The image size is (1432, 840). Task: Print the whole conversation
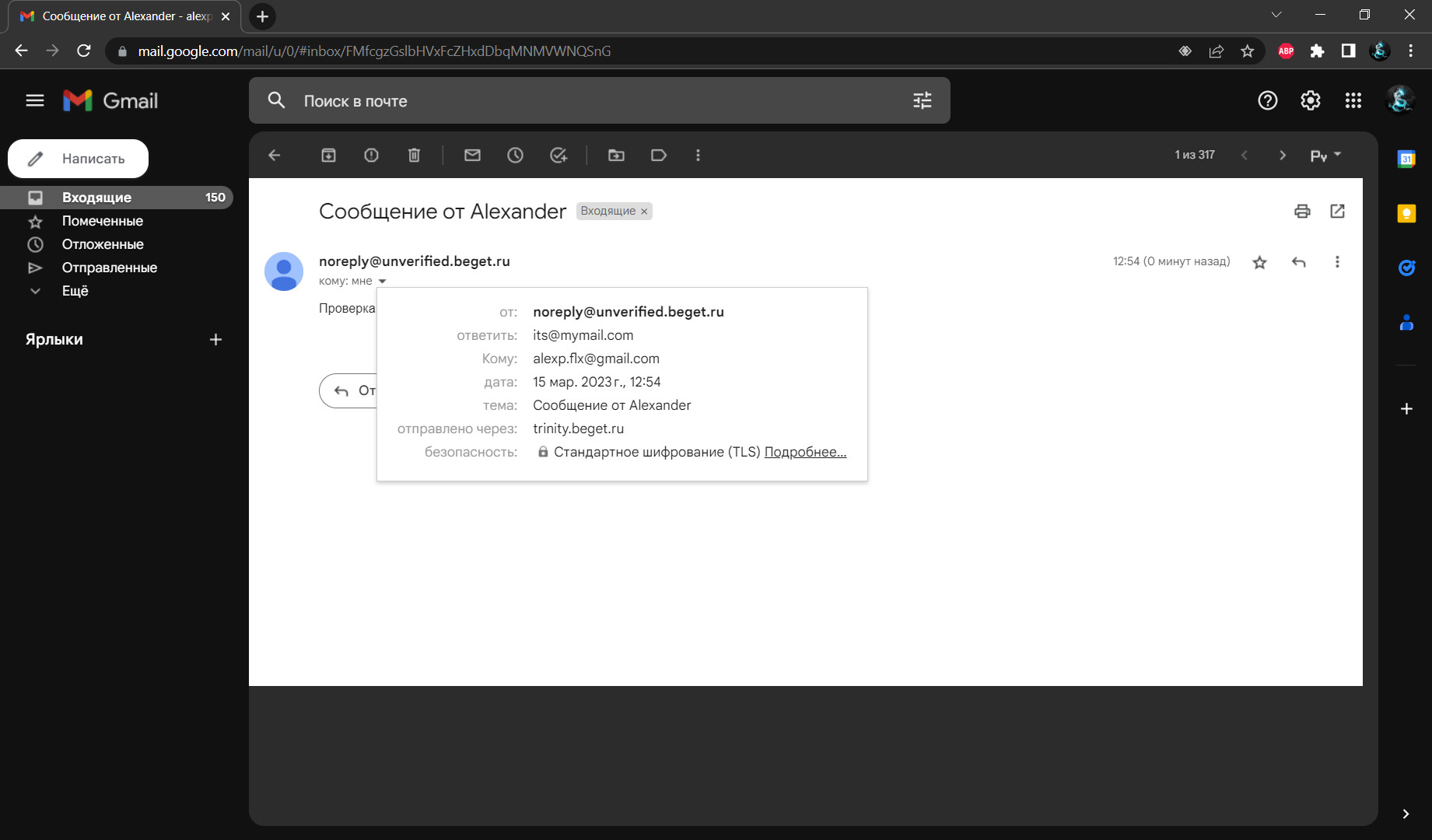point(1302,211)
